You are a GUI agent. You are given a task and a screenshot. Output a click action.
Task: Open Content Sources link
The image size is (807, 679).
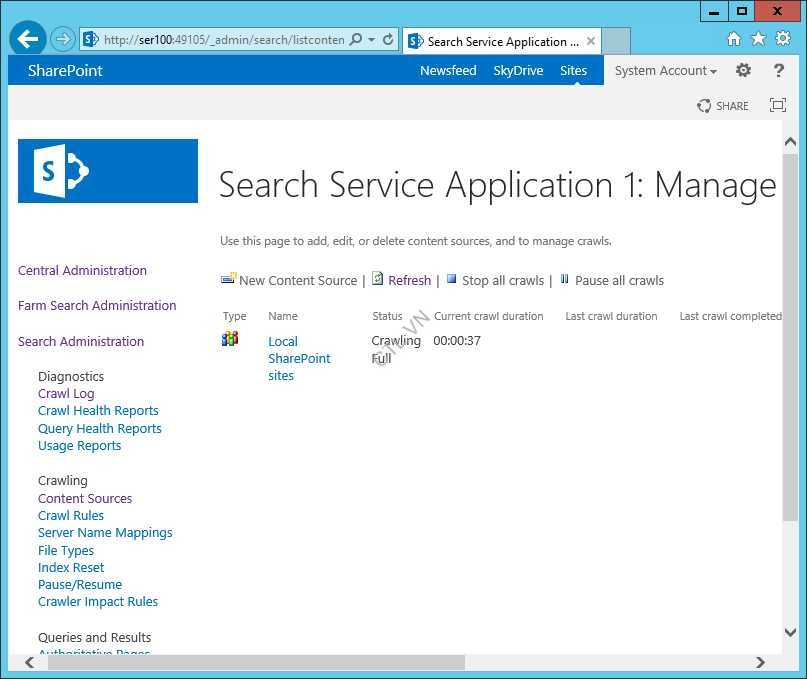point(85,498)
